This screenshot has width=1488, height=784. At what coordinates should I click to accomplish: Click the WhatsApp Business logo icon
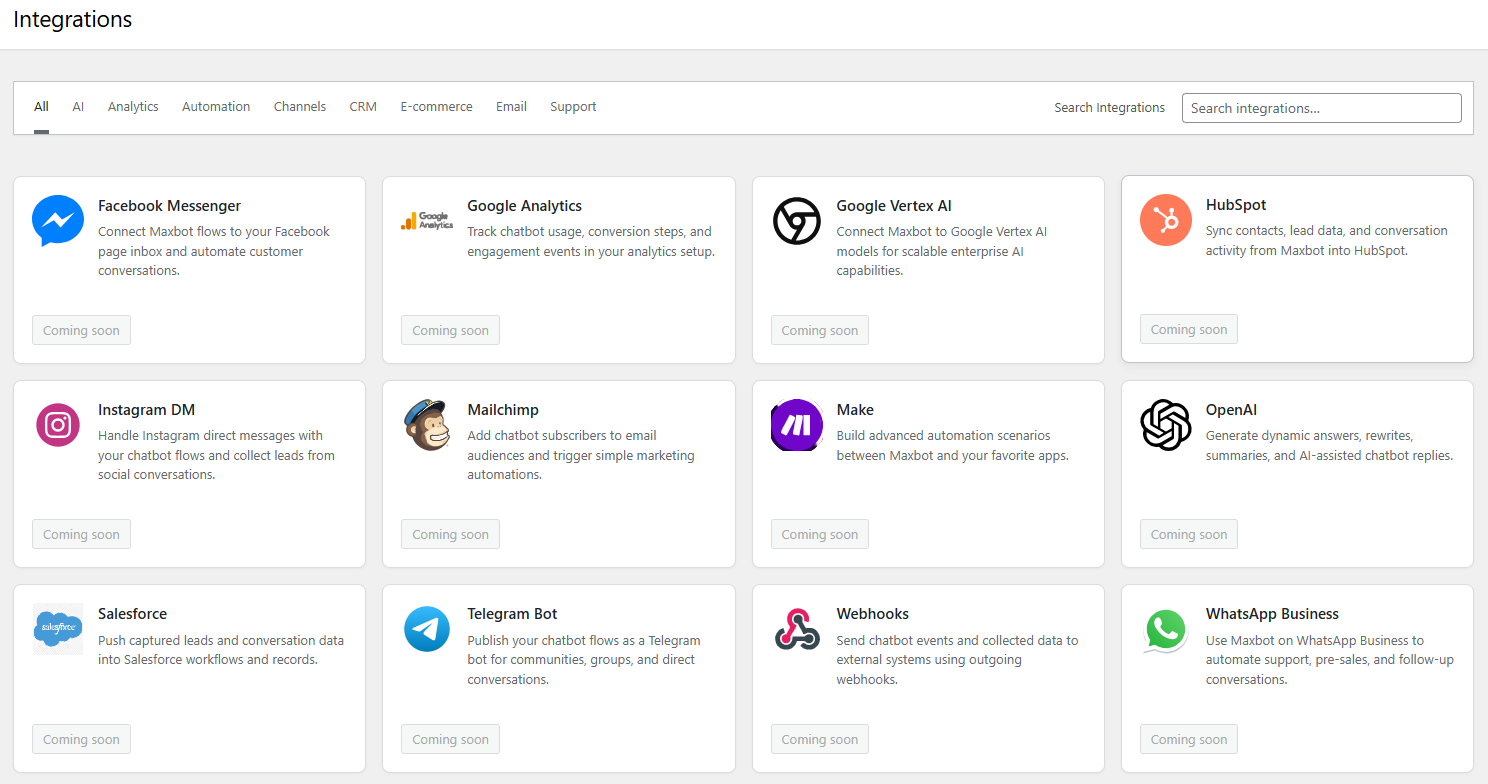(x=1166, y=629)
